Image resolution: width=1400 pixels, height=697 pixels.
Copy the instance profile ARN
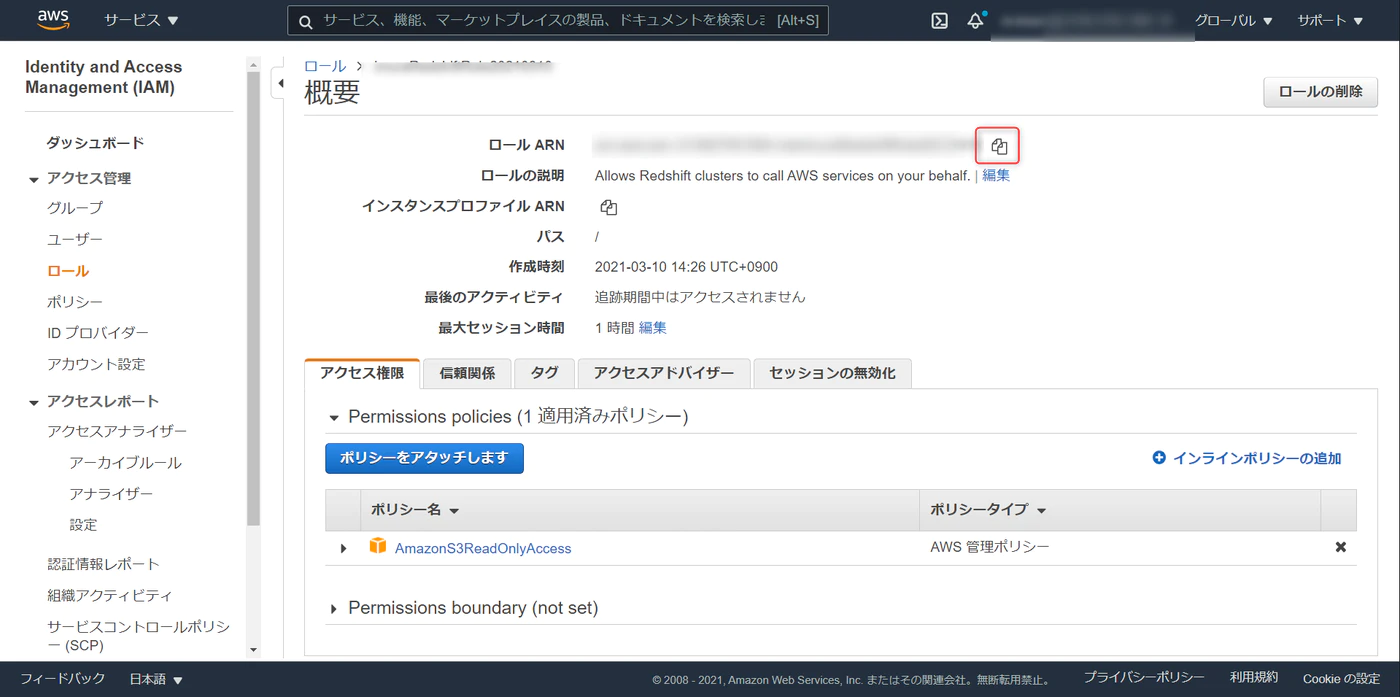pos(608,207)
